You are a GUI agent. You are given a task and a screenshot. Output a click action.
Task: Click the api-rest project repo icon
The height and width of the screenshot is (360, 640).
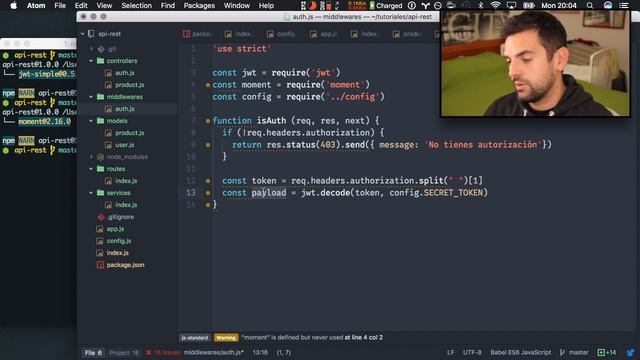click(91, 34)
